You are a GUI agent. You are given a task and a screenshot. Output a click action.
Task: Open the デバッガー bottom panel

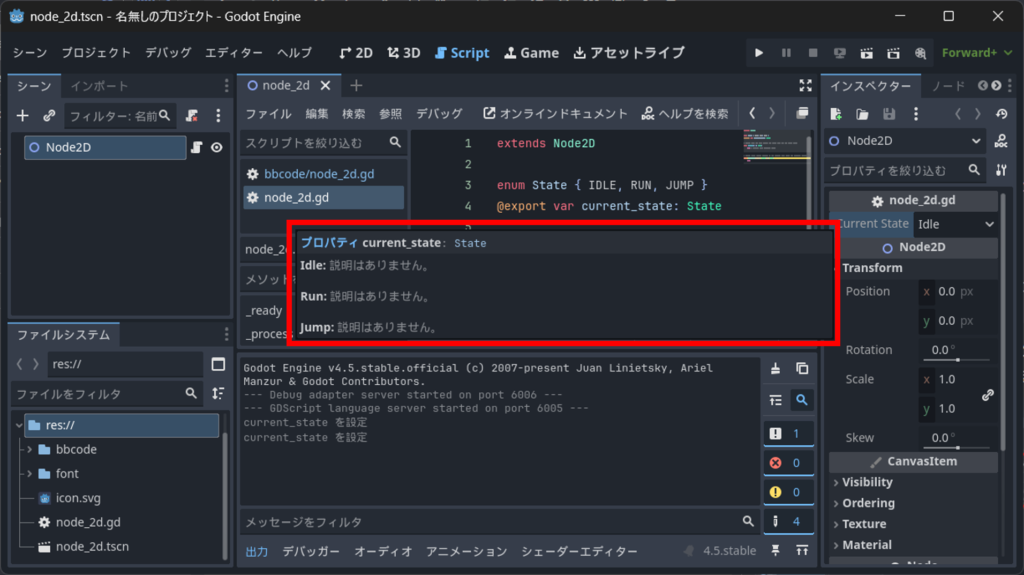coord(311,551)
